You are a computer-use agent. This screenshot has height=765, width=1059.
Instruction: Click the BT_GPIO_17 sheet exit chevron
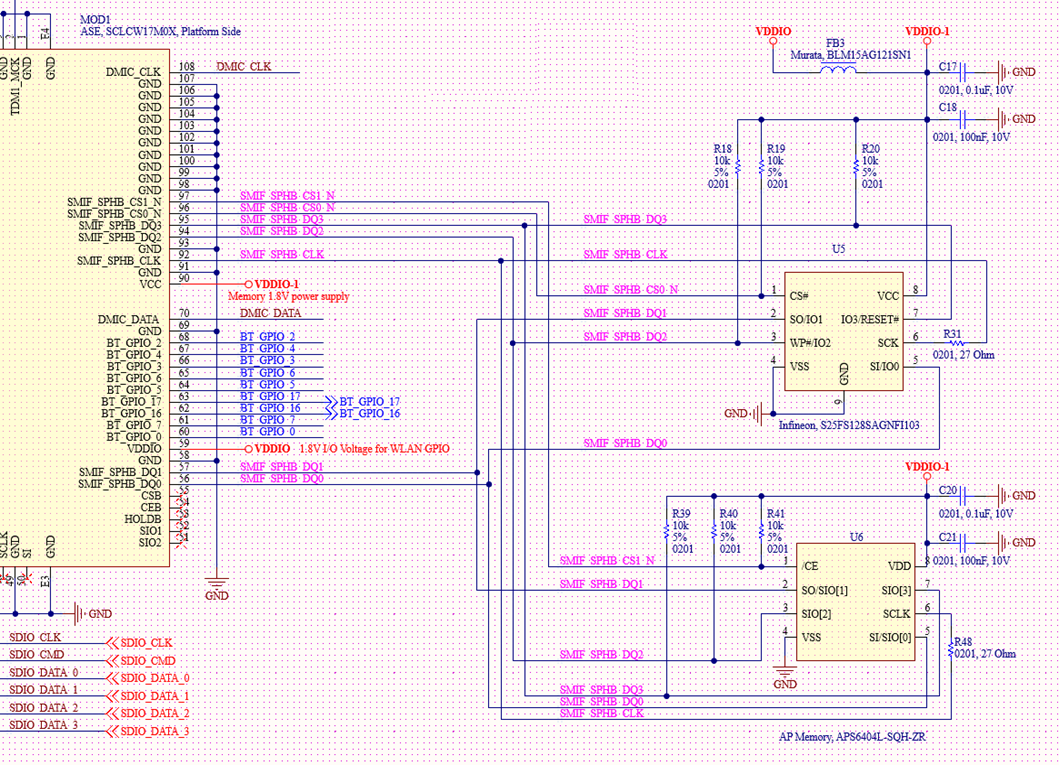tap(330, 401)
